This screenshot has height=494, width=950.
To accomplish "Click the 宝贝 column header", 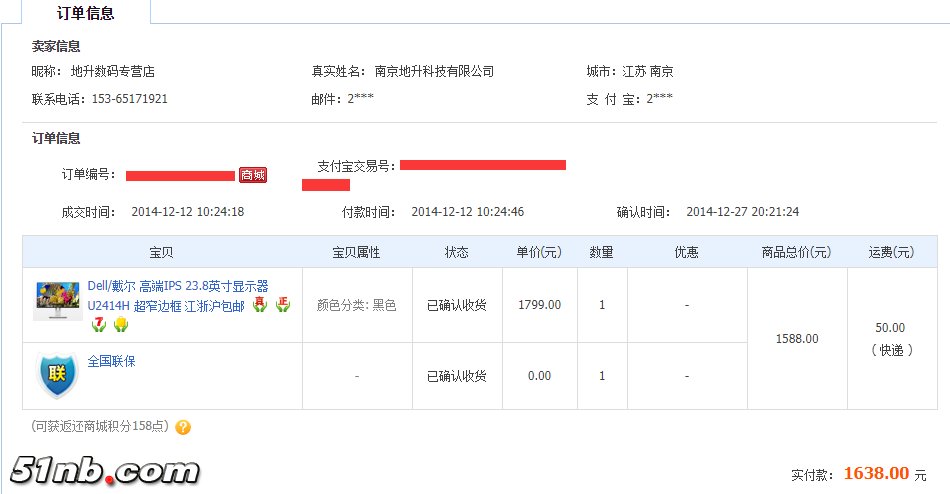I will pyautogui.click(x=161, y=252).
